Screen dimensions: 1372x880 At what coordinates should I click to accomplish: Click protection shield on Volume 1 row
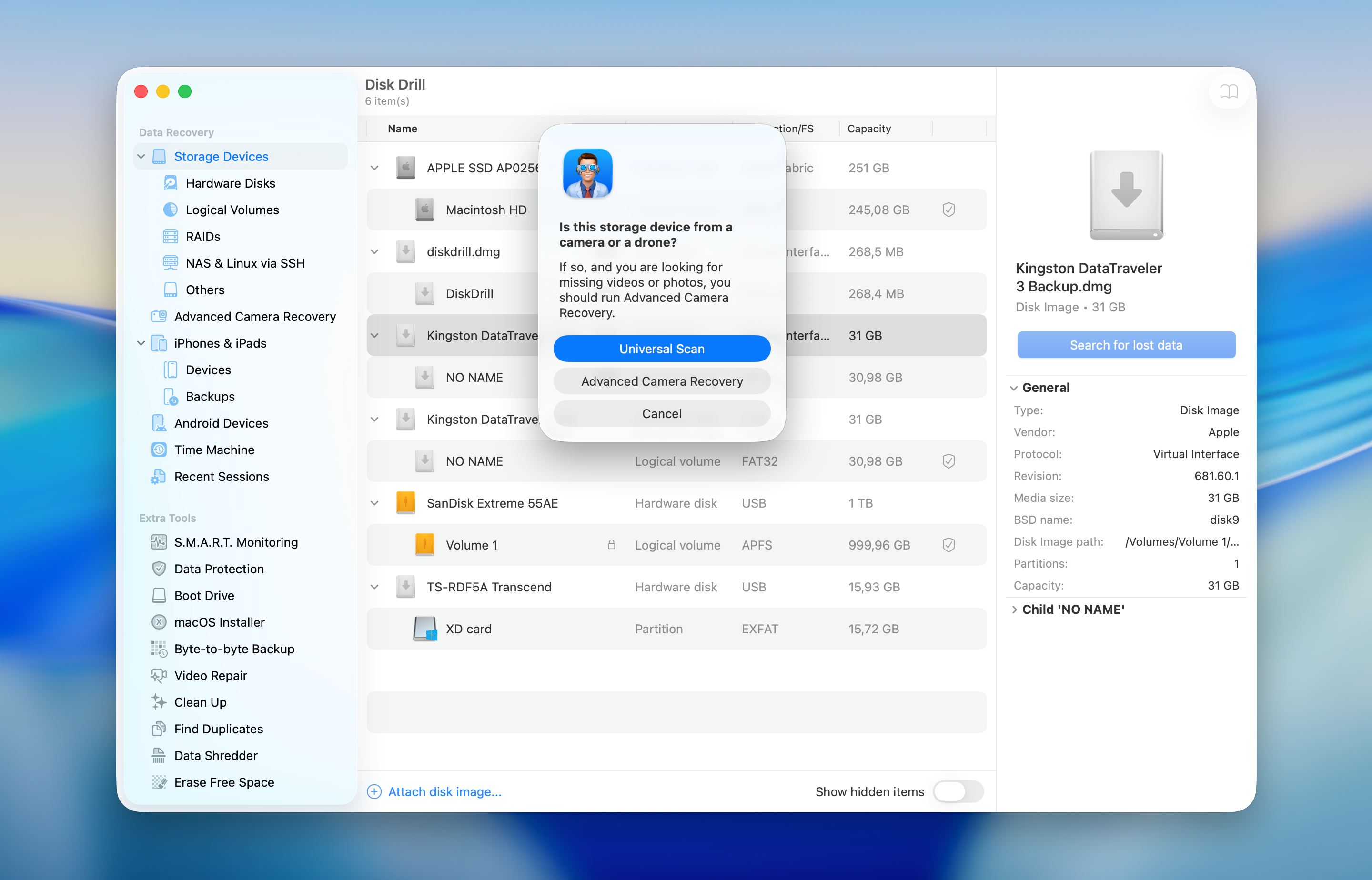(948, 545)
